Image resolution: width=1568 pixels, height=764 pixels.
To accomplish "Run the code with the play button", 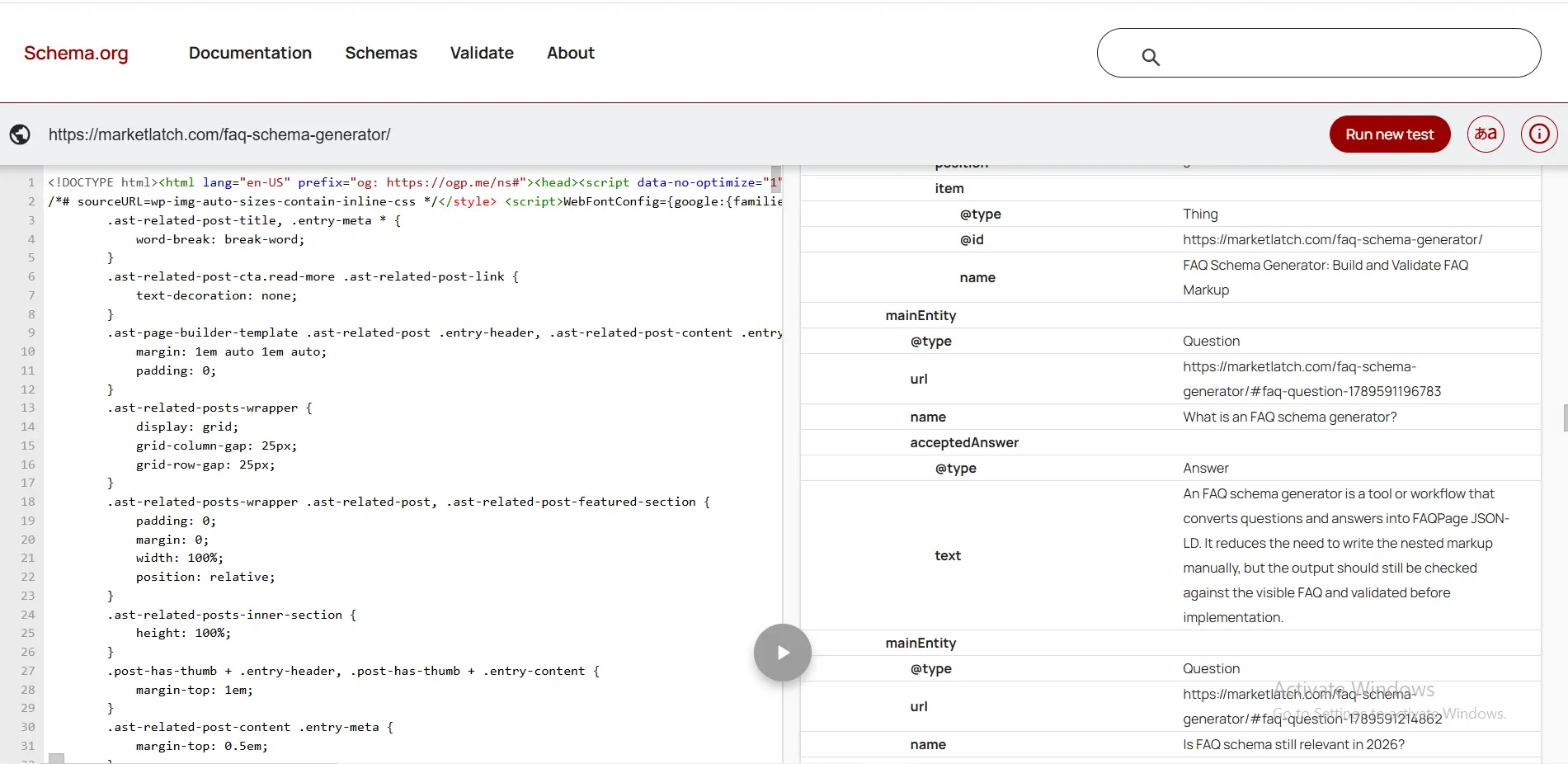I will click(783, 653).
